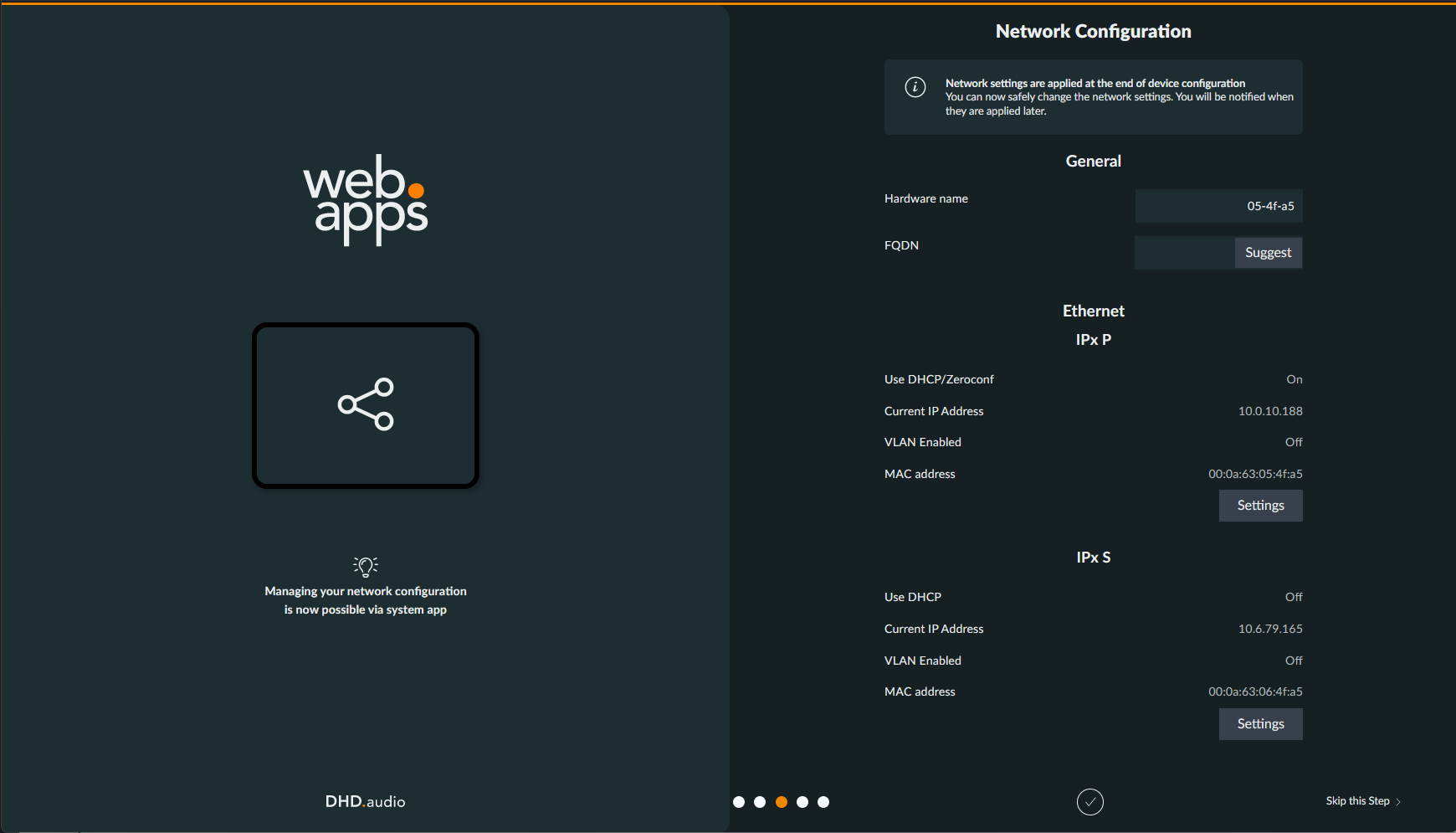This screenshot has width=1456, height=833.
Task: Click the Use DHCP/Zeroconf On value
Action: click(x=1295, y=379)
